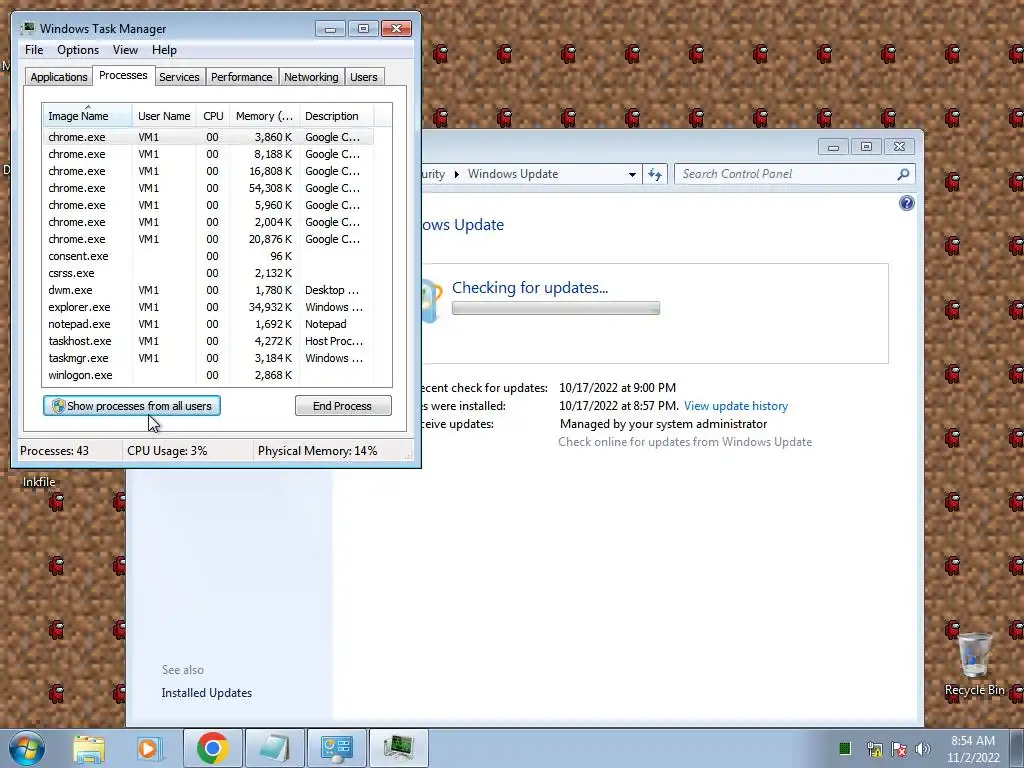This screenshot has width=1024, height=768.
Task: Sort processes by User Name column
Action: (164, 116)
